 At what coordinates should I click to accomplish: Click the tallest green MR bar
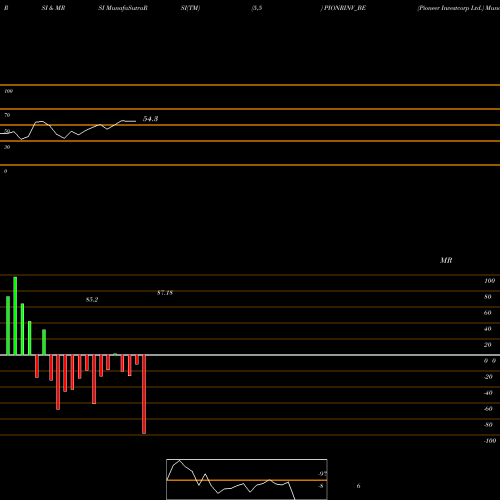[x=15, y=316]
